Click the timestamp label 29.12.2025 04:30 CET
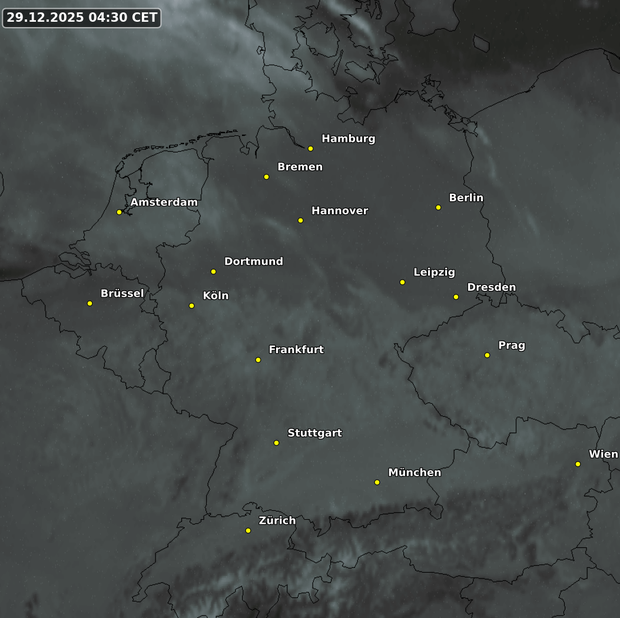The image size is (620, 618). 82,18
